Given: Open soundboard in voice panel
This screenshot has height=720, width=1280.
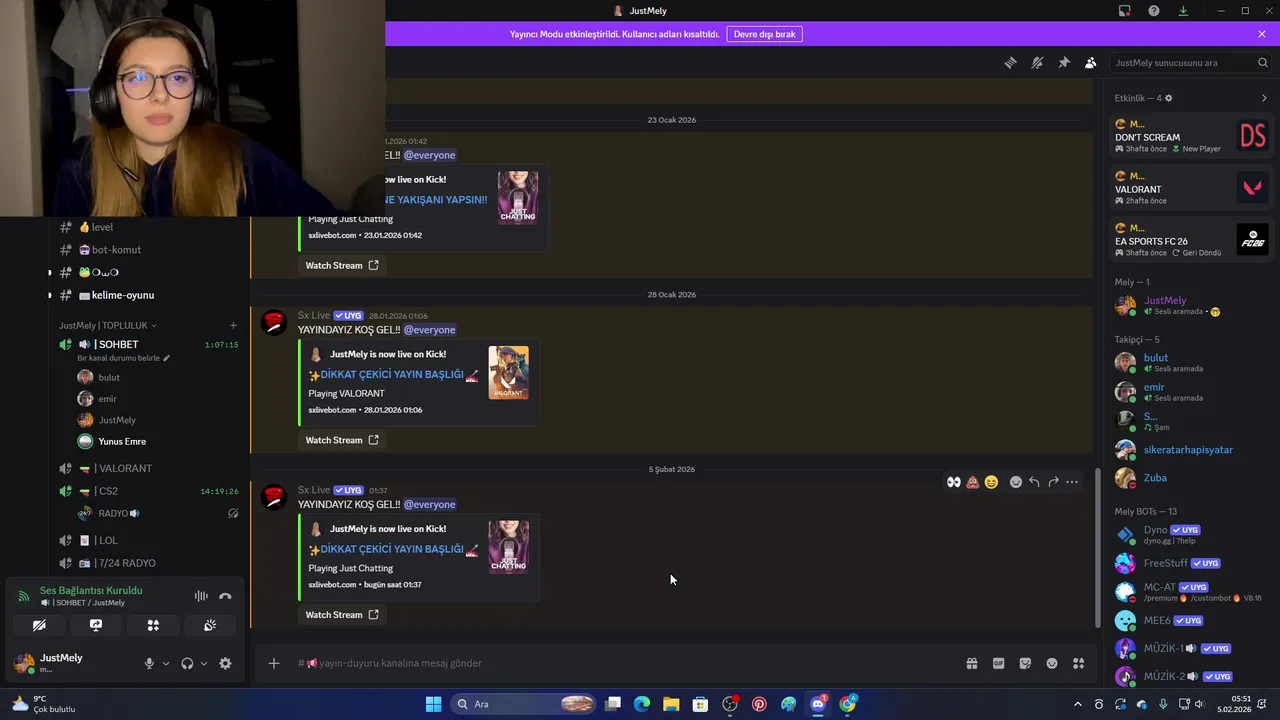Looking at the screenshot, I should click(x=210, y=625).
